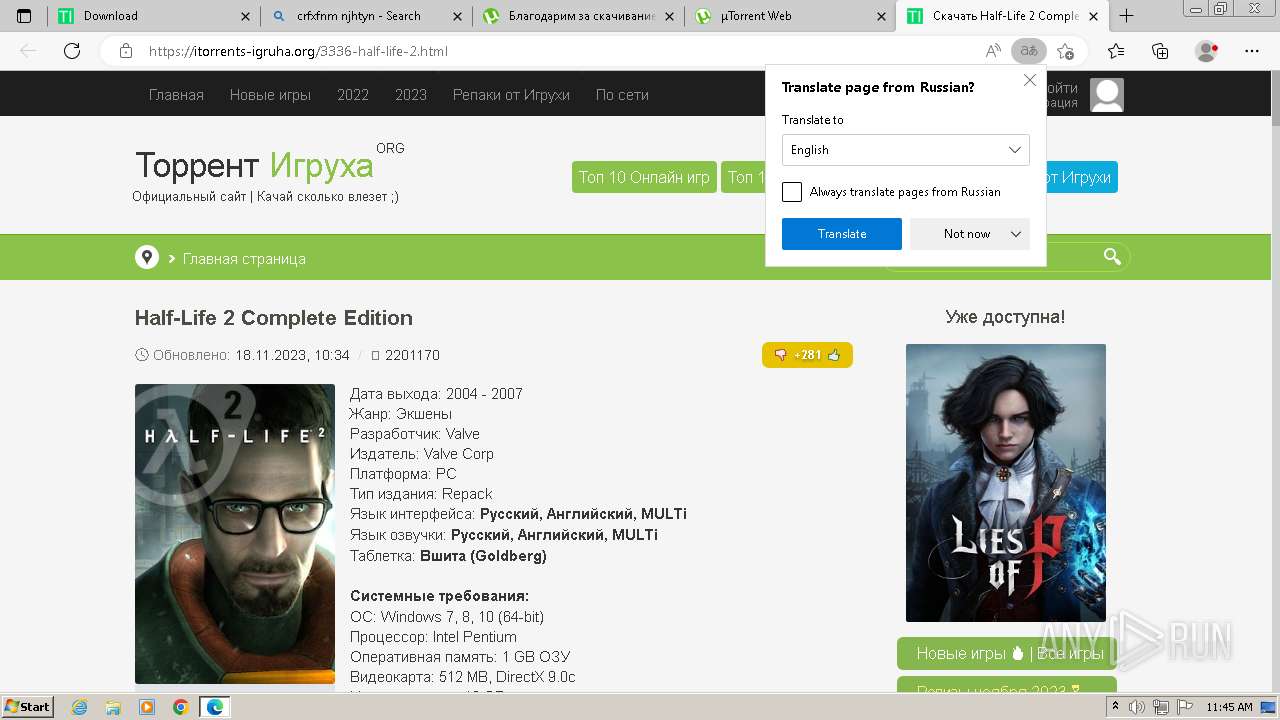This screenshot has width=1280, height=720.
Task: Click the +281 rating value
Action: click(807, 355)
